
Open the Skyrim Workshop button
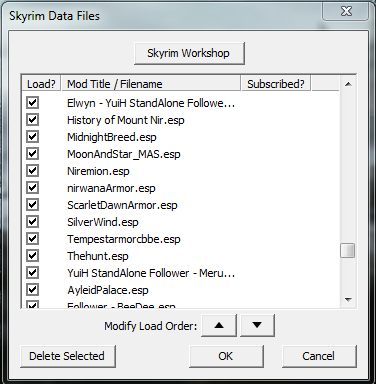click(x=189, y=53)
